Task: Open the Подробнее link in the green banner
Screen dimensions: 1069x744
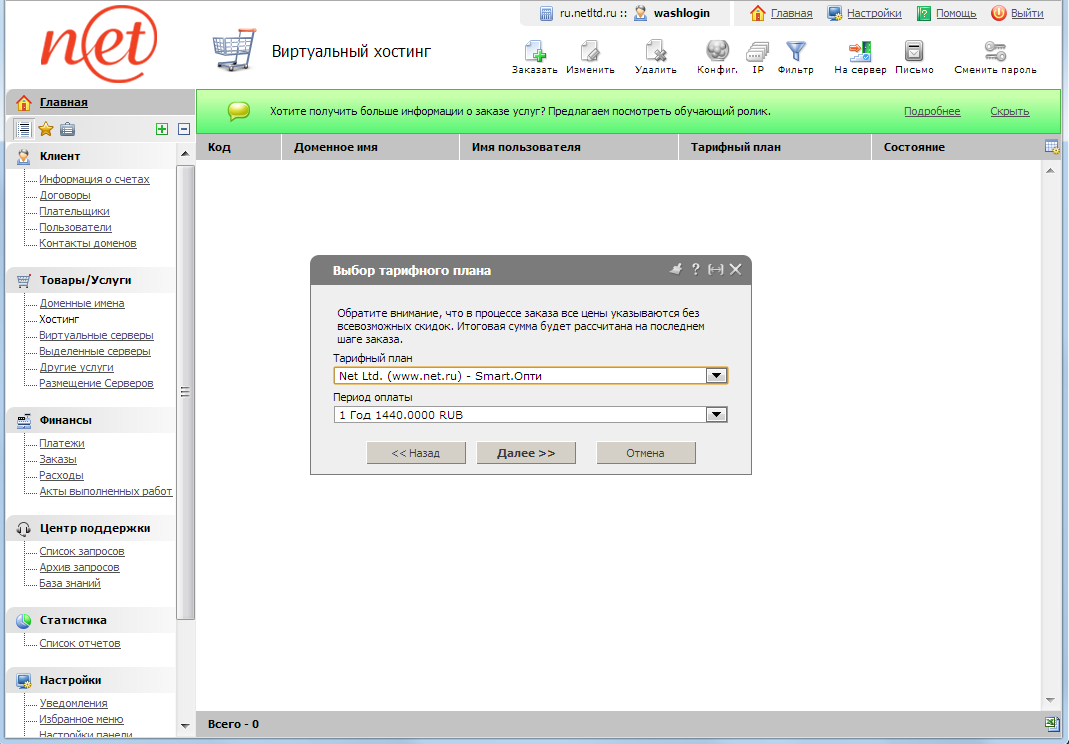Action: pos(932,111)
